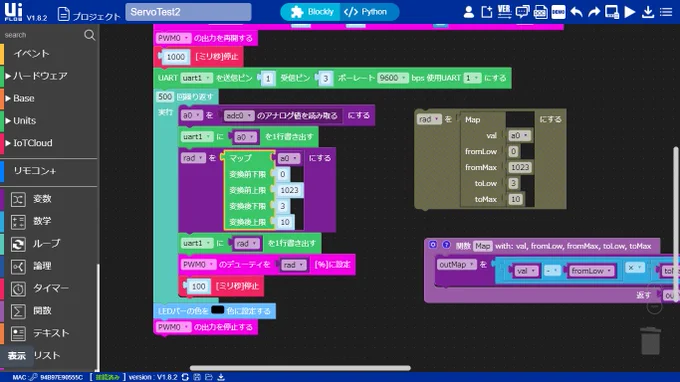Open the device file manager icon
The width and height of the screenshot is (680, 382).
612,12
